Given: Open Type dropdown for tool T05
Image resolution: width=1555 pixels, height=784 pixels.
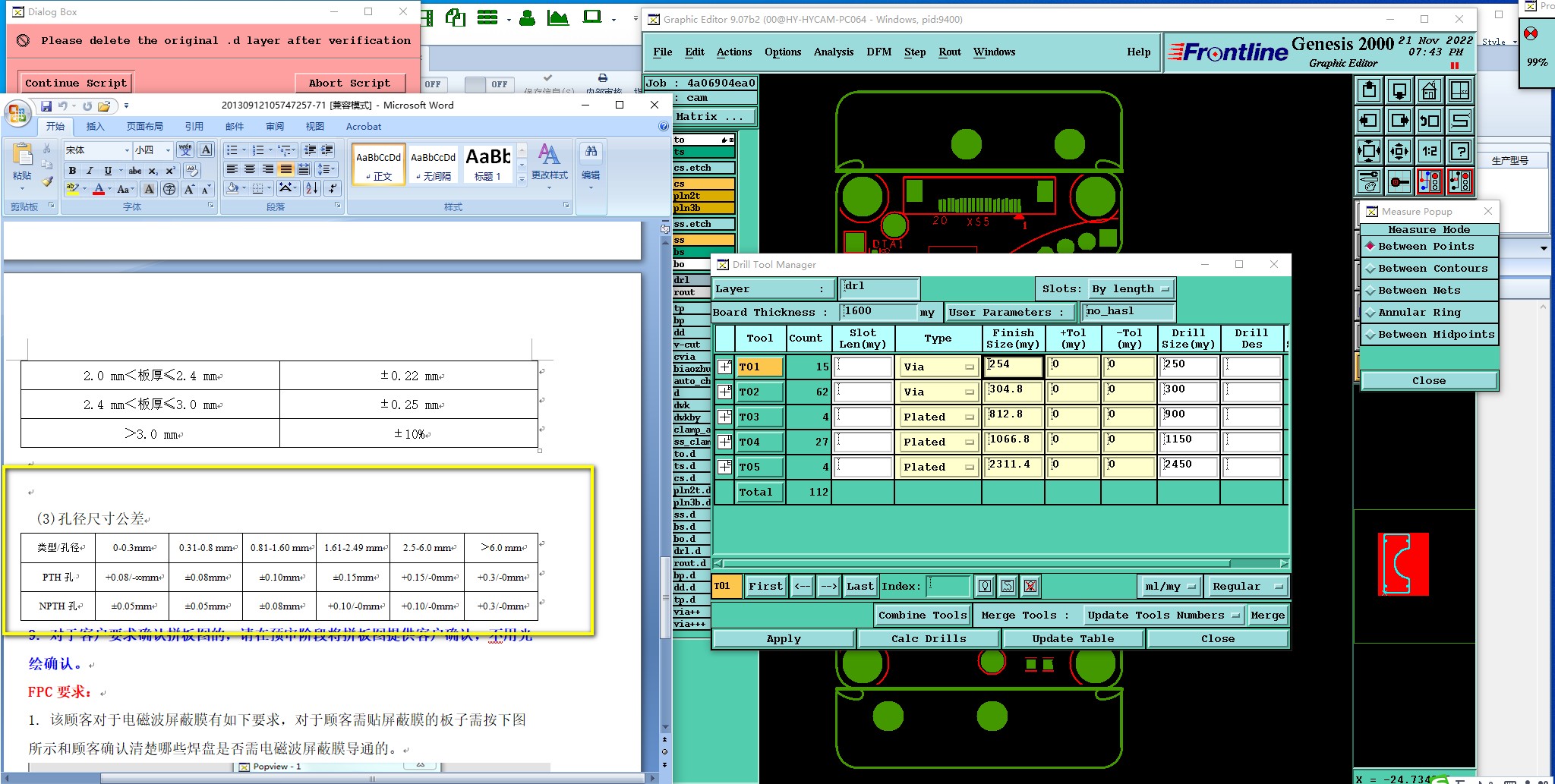Looking at the screenshot, I should pyautogui.click(x=938, y=467).
